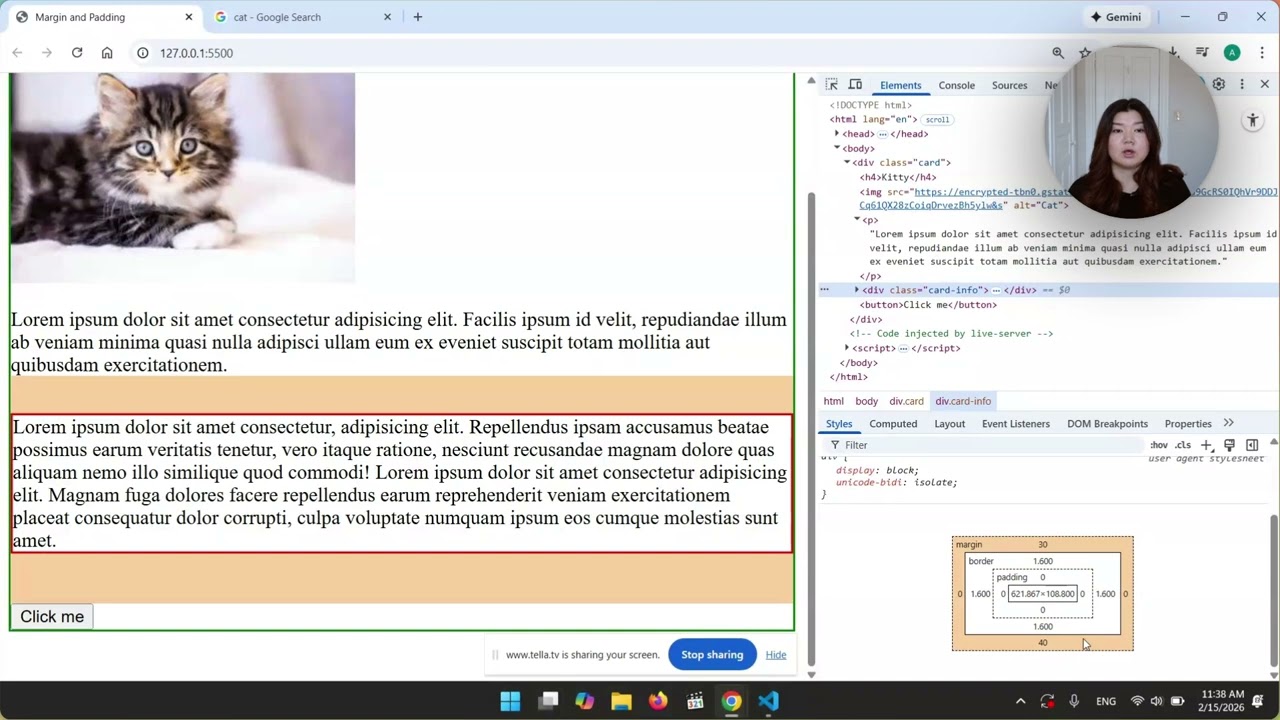The width and height of the screenshot is (1280, 720).
Task: Collapse the div class card node
Action: [846, 162]
